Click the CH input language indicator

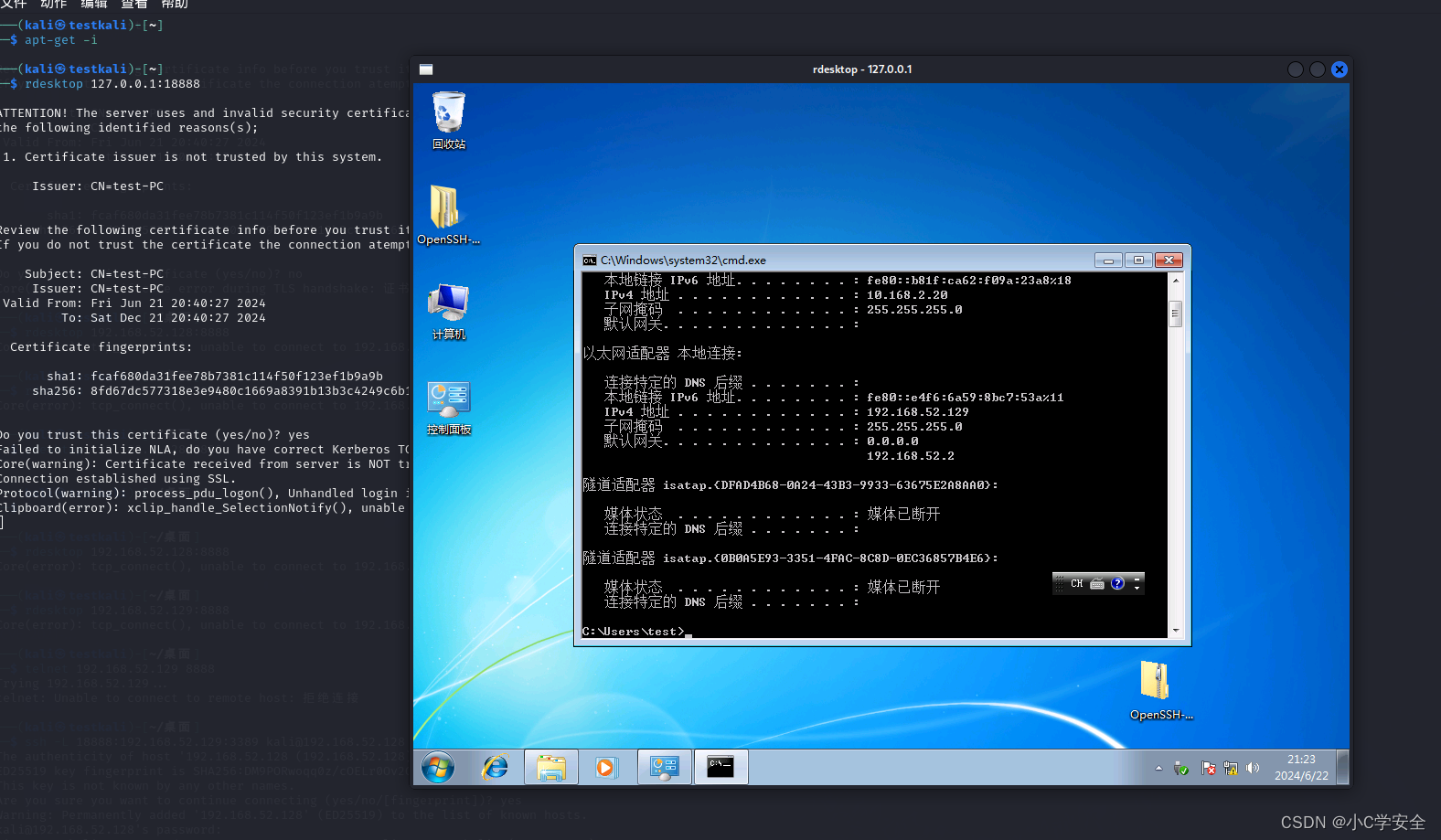[x=1077, y=583]
